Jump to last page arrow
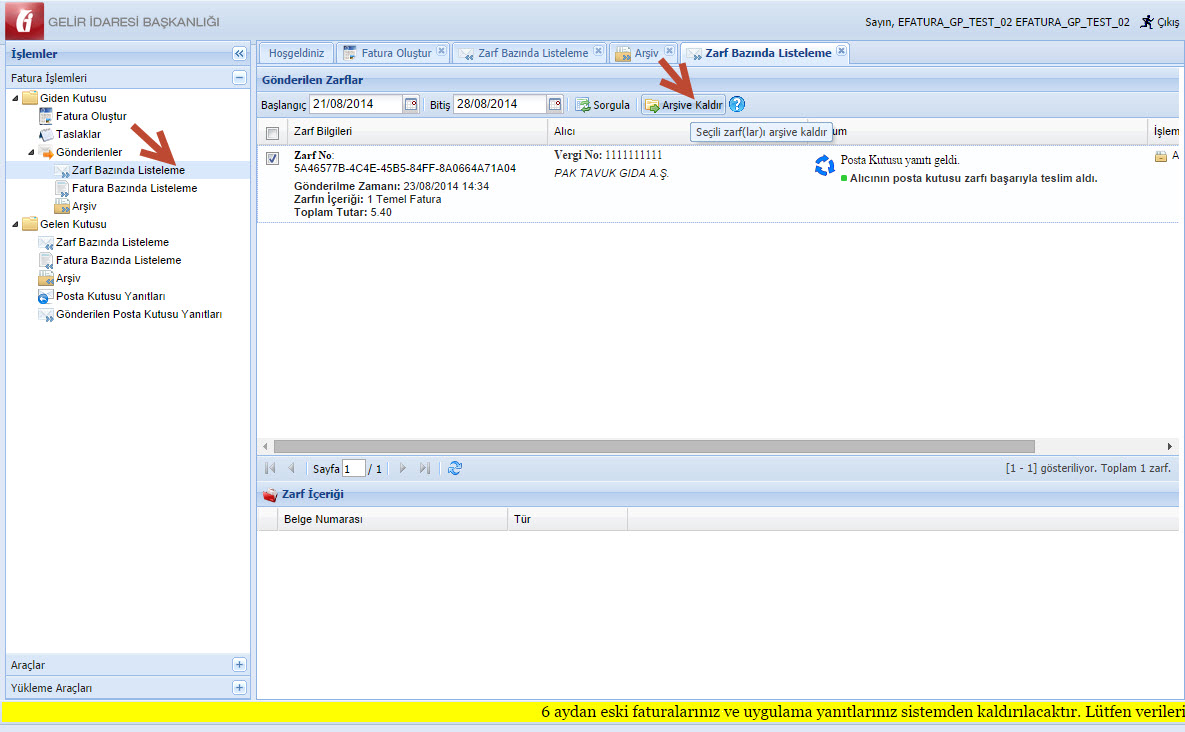 [x=425, y=468]
